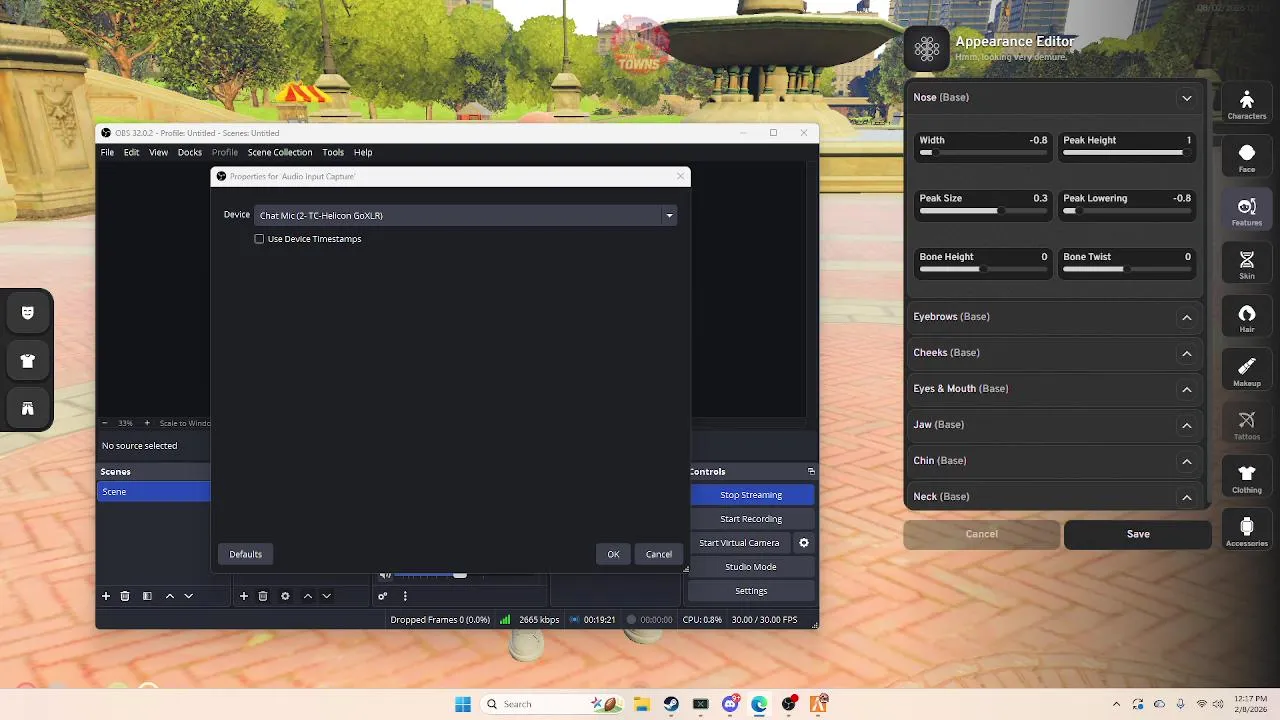
Task: Open the Hair category icon
Action: coord(1246,318)
